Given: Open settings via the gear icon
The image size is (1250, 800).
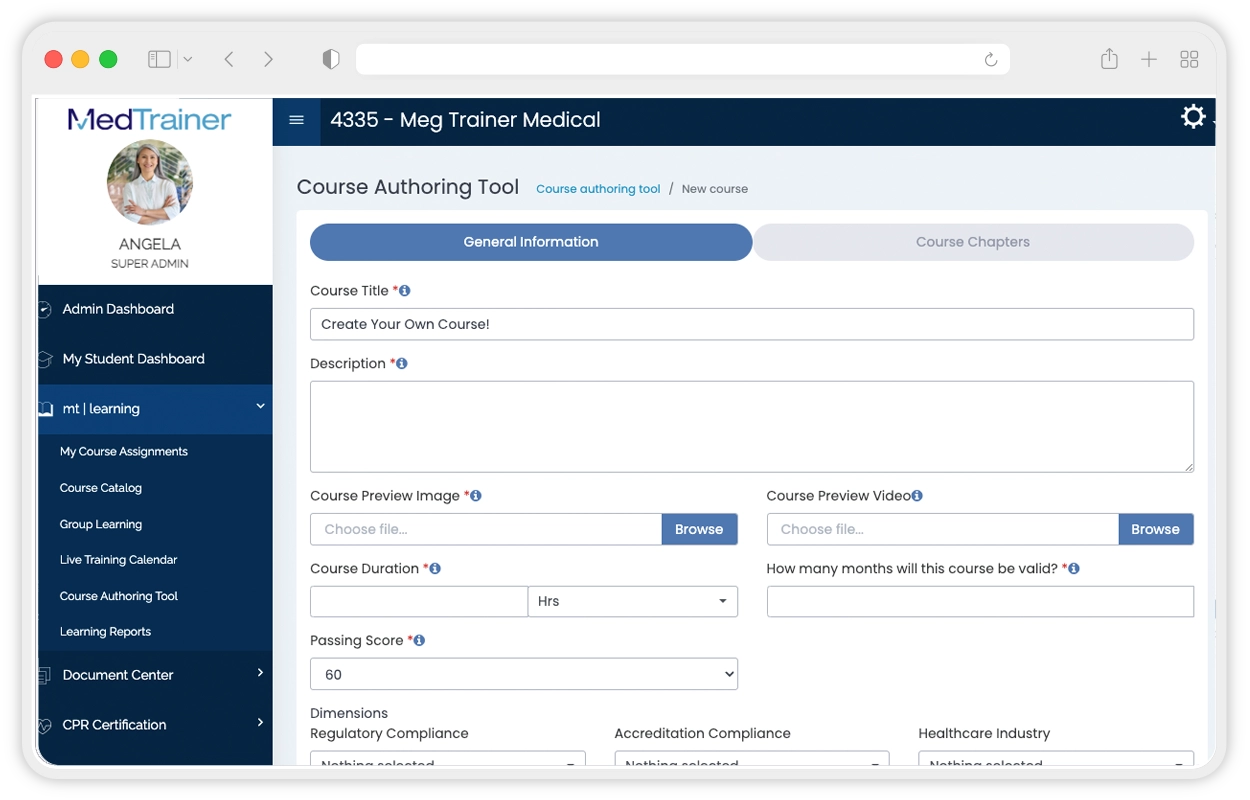Looking at the screenshot, I should (1193, 117).
